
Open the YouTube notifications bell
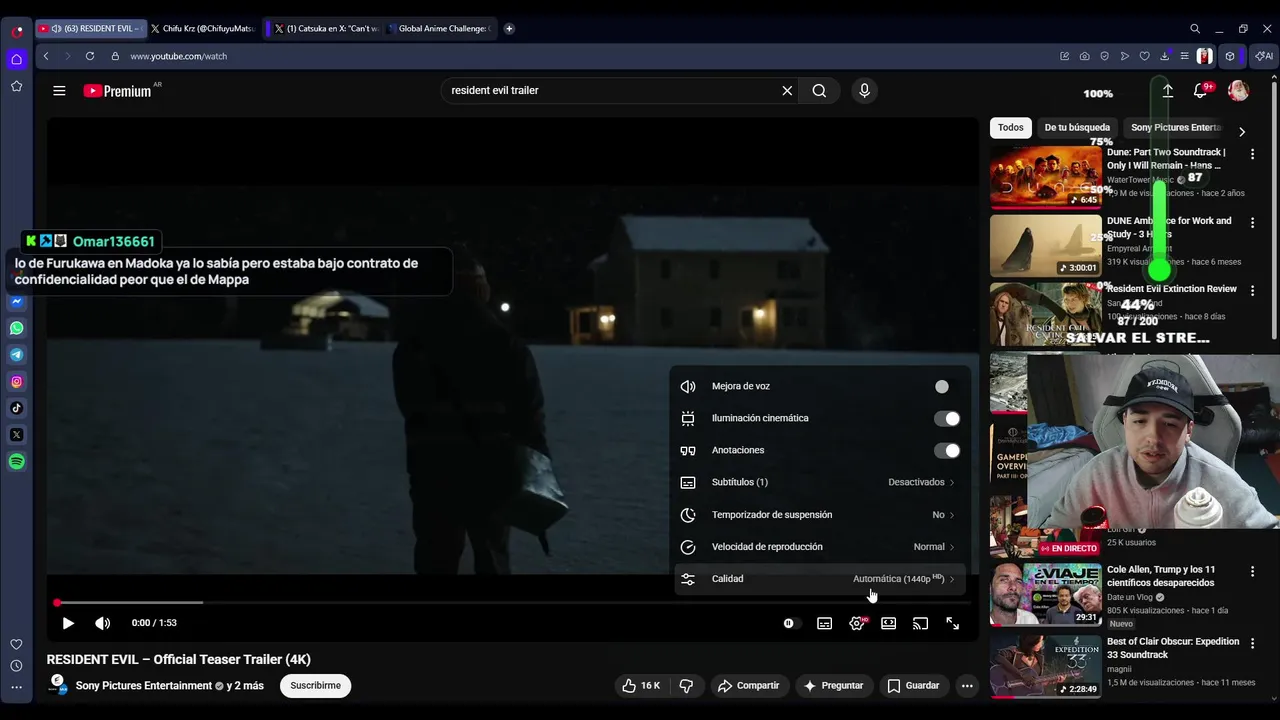(x=1200, y=91)
